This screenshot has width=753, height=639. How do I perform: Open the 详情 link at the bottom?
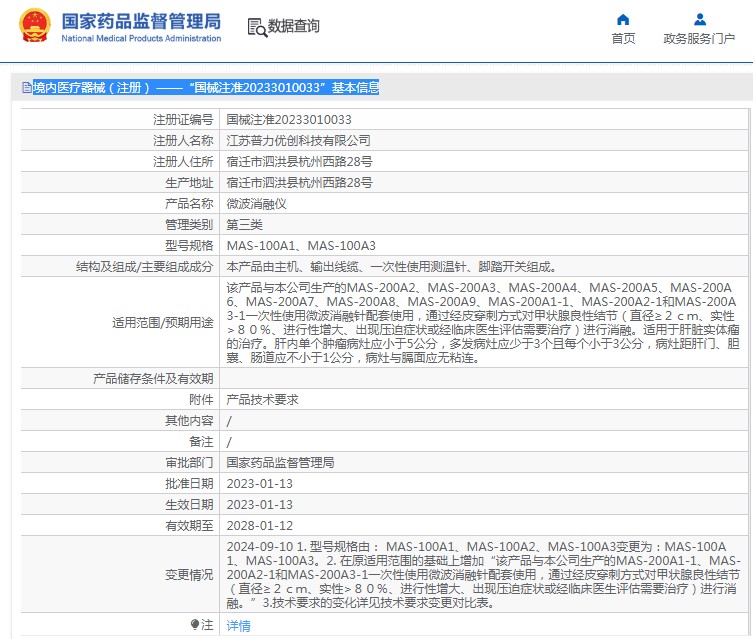pyautogui.click(x=238, y=626)
